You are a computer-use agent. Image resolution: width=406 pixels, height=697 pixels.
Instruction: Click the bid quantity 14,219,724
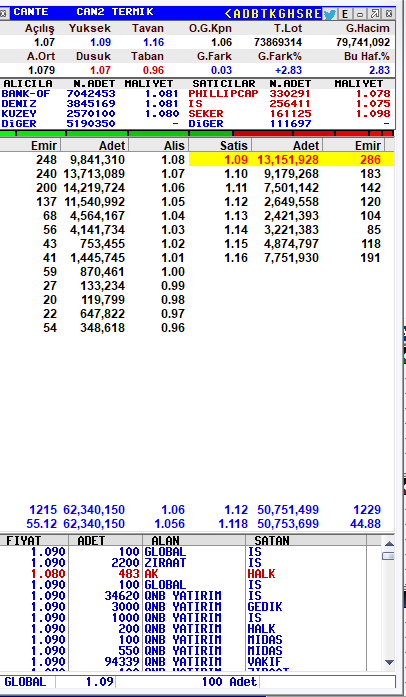pos(94,188)
